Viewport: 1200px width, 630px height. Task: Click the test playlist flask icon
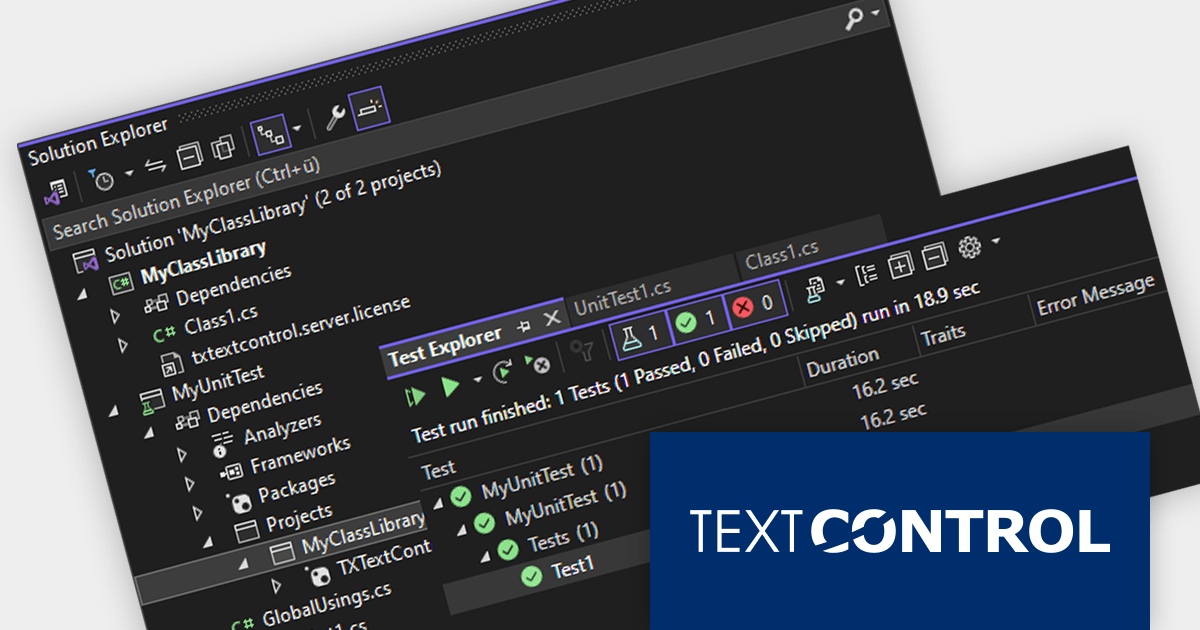(814, 289)
